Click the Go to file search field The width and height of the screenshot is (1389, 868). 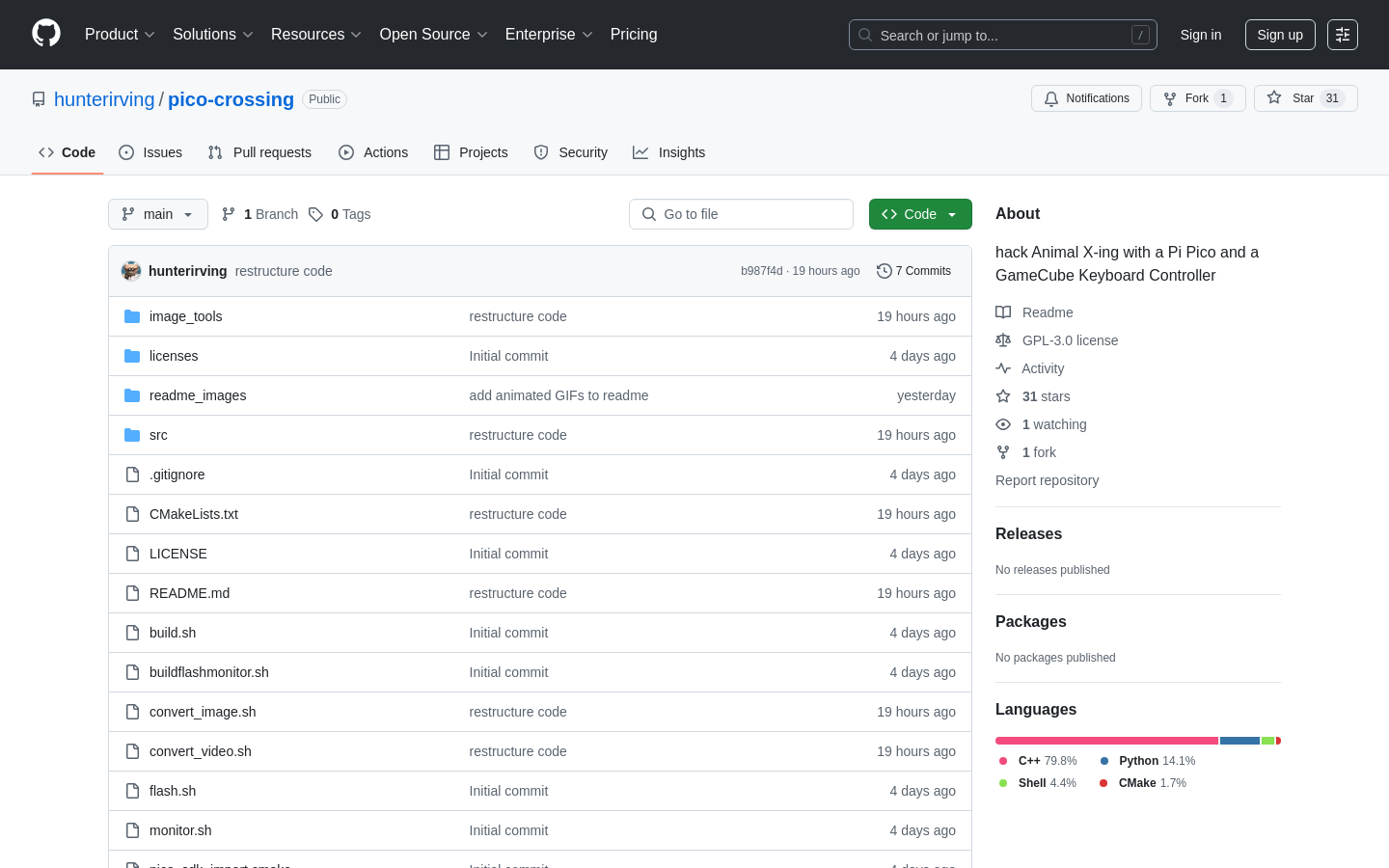click(741, 214)
